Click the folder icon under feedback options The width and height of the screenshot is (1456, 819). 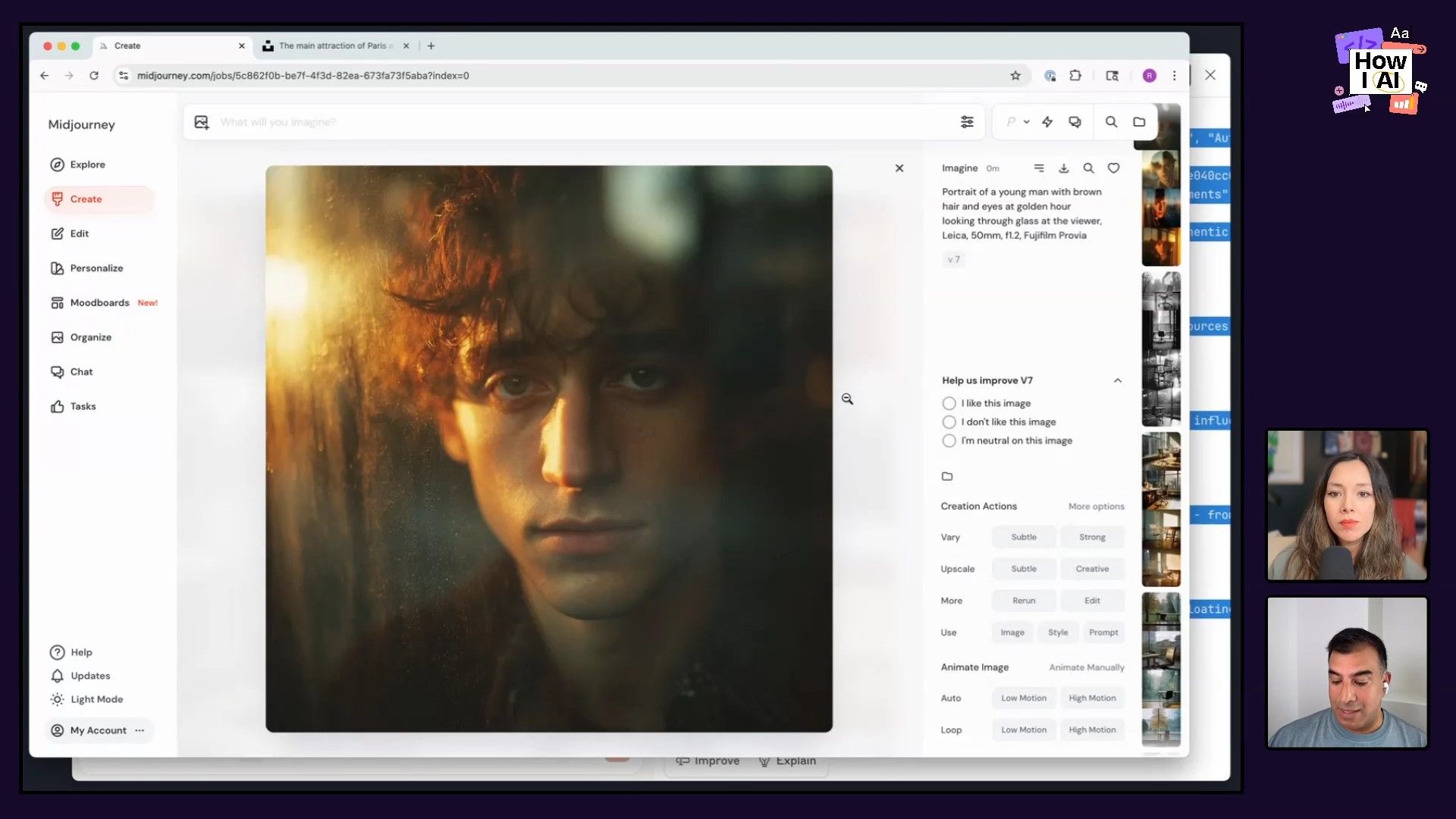click(x=947, y=476)
